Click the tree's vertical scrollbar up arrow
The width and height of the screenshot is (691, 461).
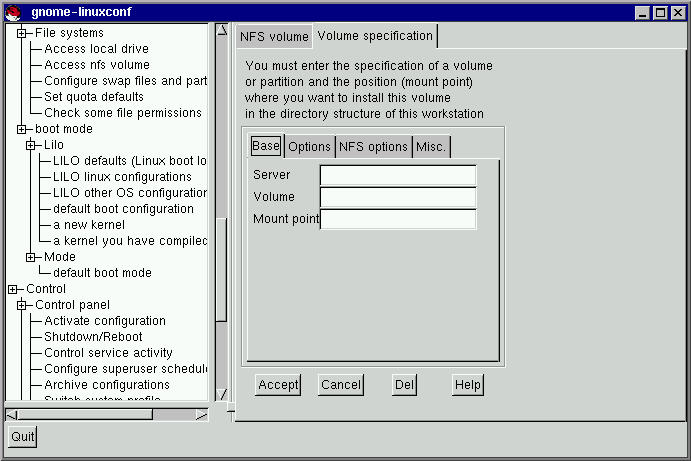pos(222,30)
